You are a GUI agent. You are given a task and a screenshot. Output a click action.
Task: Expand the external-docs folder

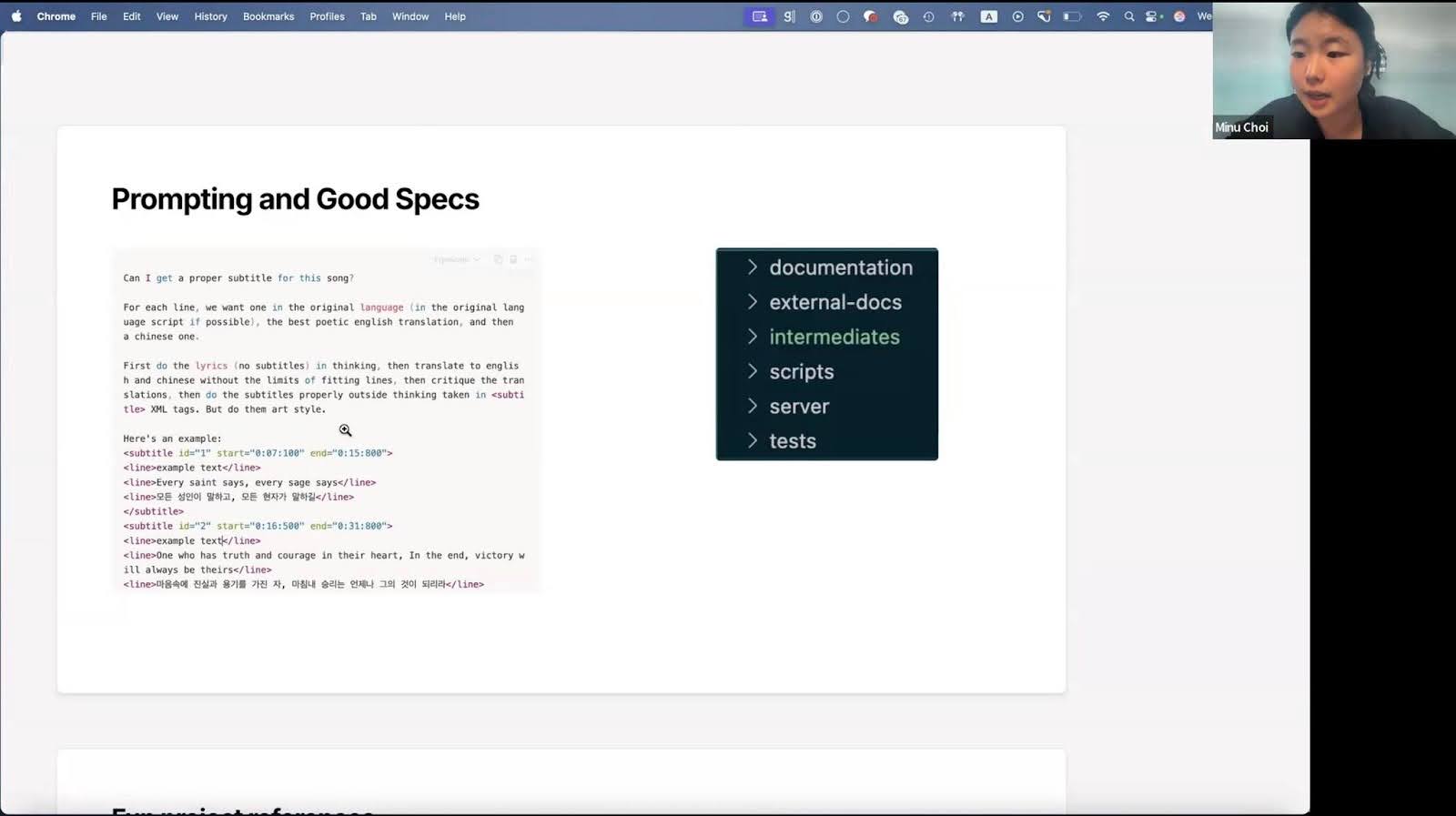tap(752, 302)
